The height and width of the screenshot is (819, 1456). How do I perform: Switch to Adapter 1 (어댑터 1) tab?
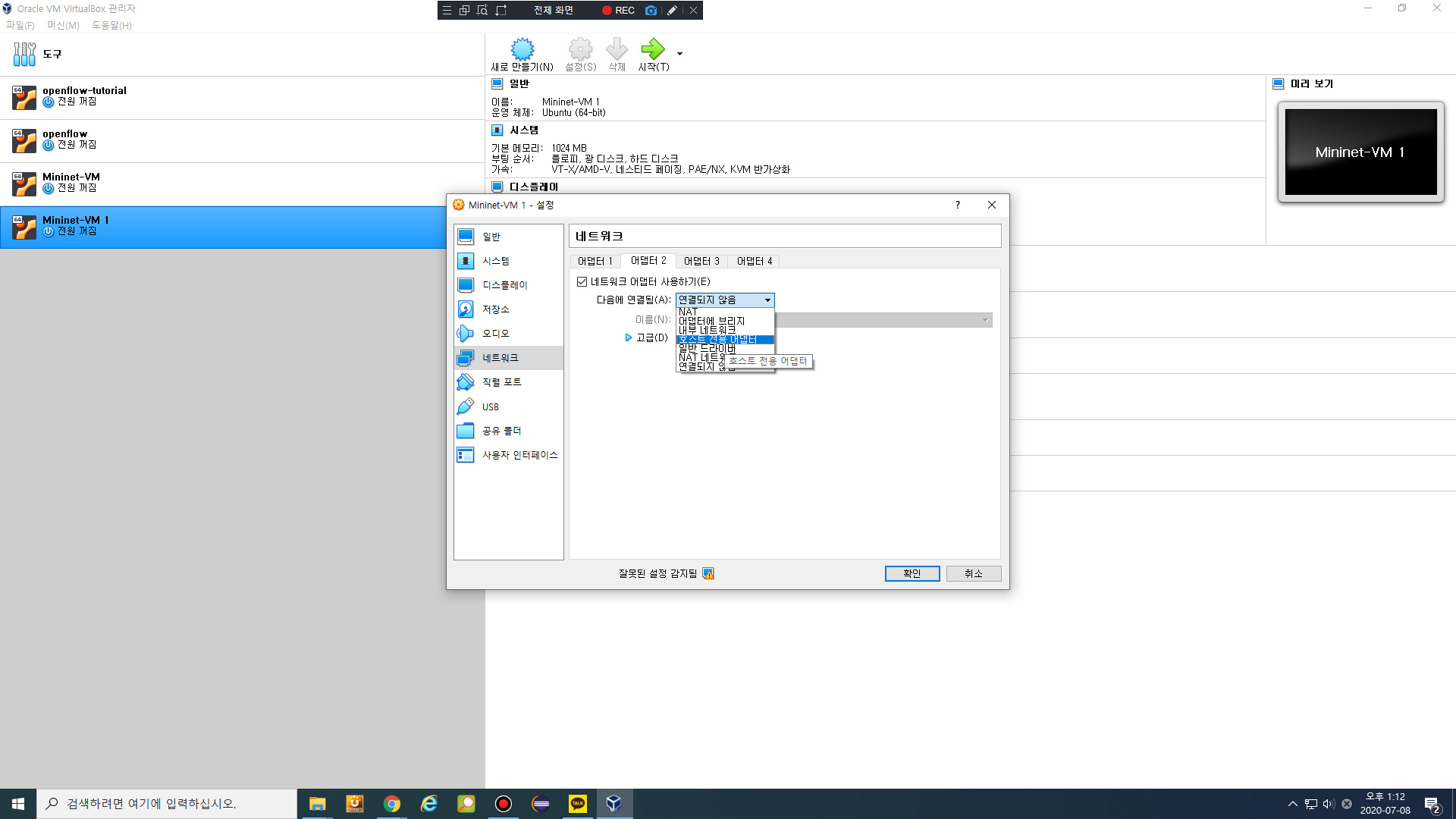point(595,261)
